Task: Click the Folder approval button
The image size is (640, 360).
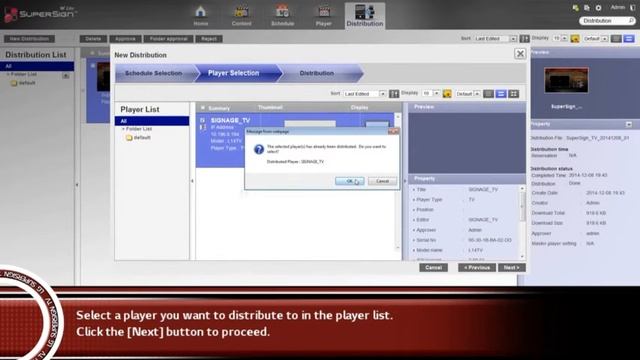Action: (169, 39)
